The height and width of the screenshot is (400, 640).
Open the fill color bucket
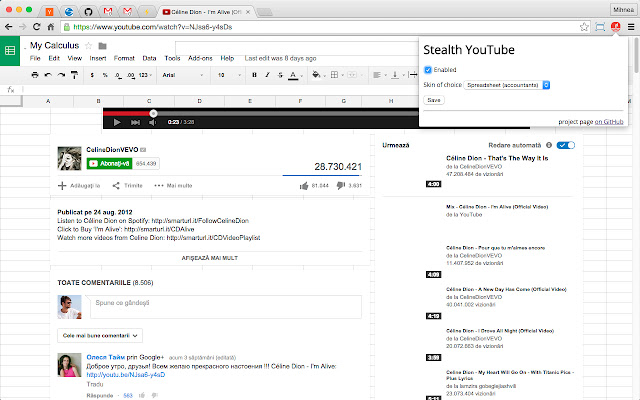pyautogui.click(x=316, y=75)
